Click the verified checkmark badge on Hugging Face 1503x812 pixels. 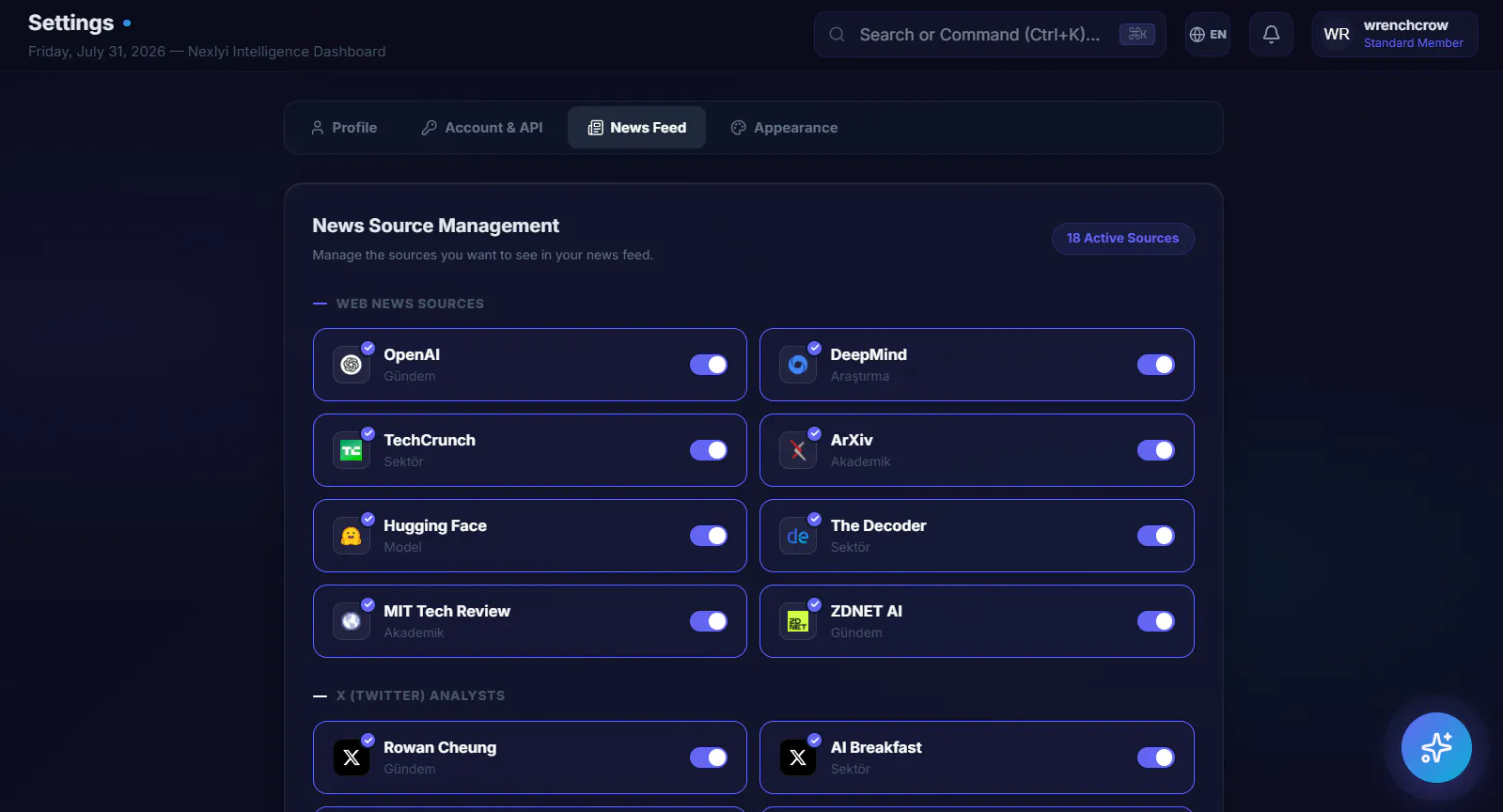tap(368, 519)
